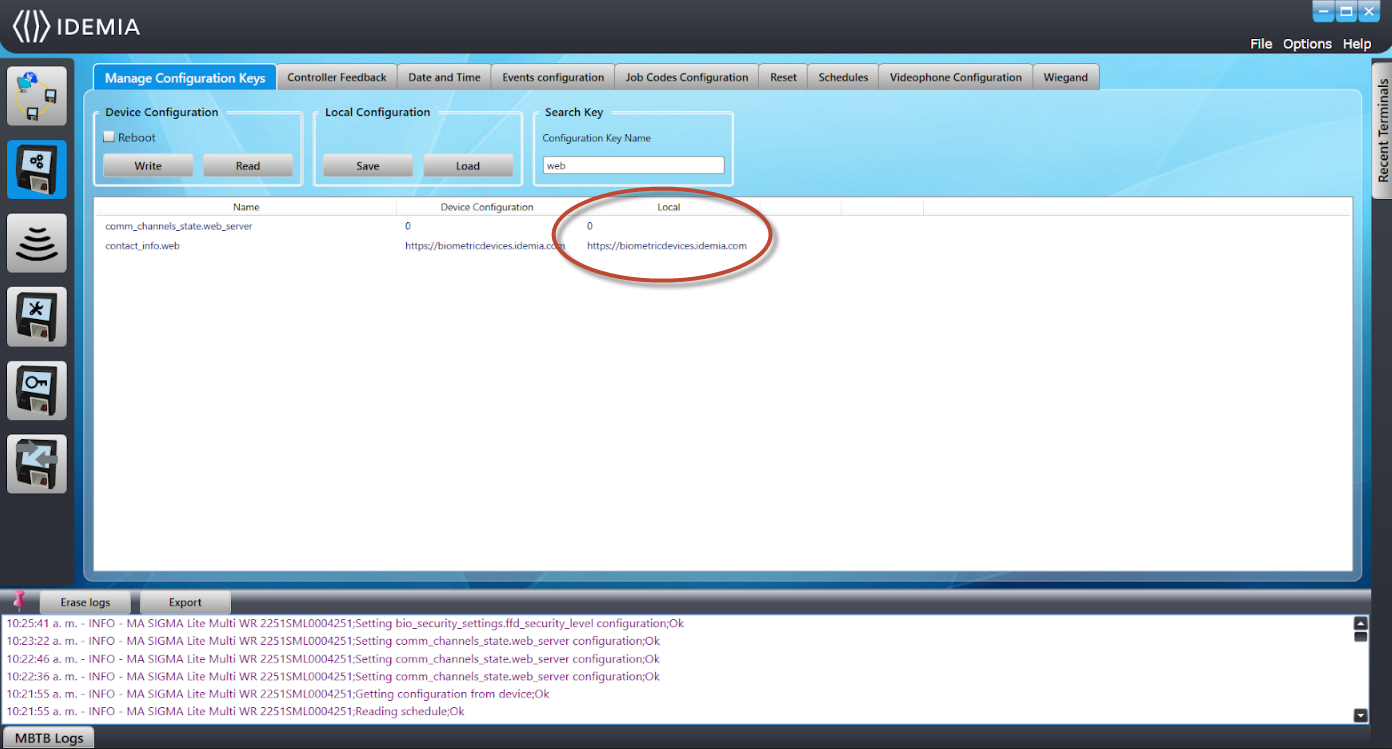Write configuration to the device
Viewport: 1392px width, 749px height.
(148, 166)
